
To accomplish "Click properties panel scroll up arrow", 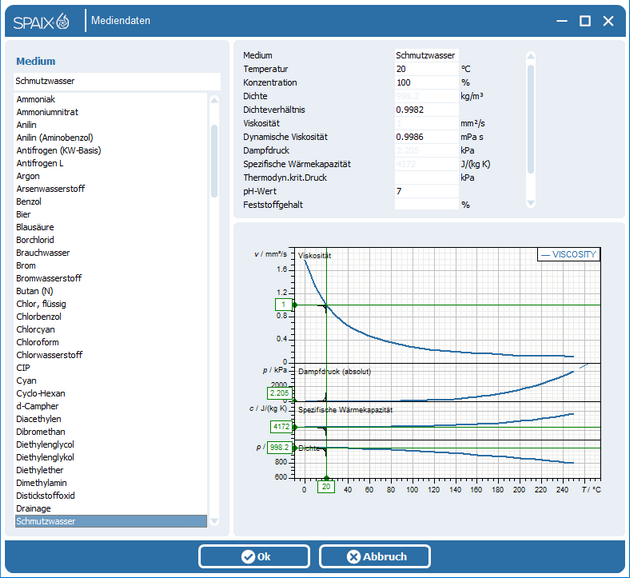I will click(531, 55).
